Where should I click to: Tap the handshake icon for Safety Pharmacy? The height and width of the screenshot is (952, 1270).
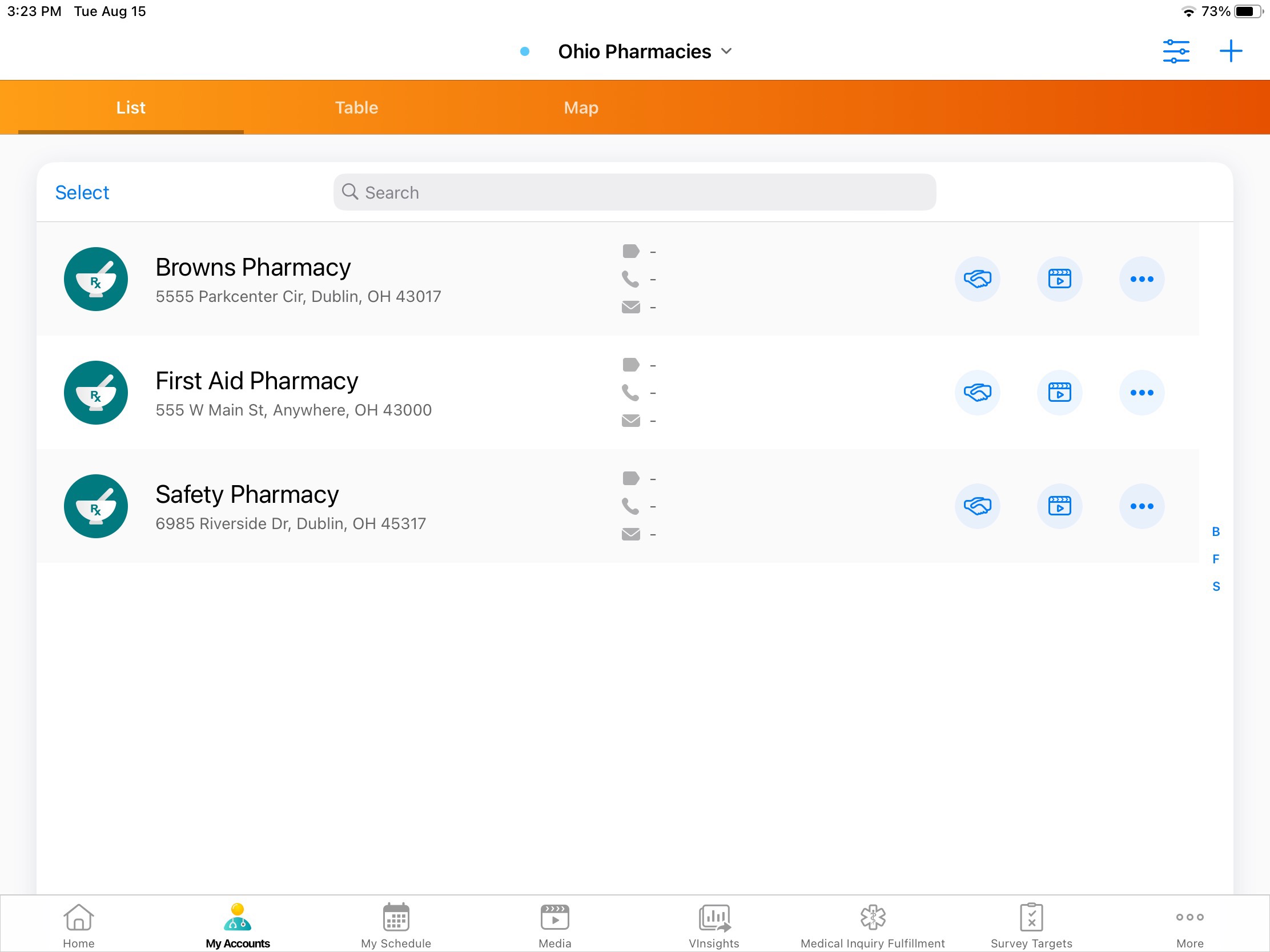pos(977,506)
